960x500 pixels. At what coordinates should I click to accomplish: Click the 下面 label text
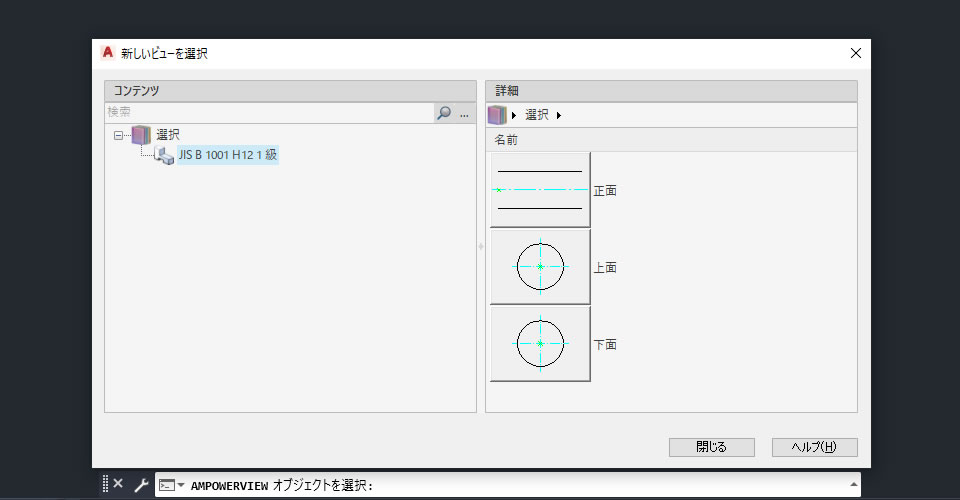coord(605,345)
